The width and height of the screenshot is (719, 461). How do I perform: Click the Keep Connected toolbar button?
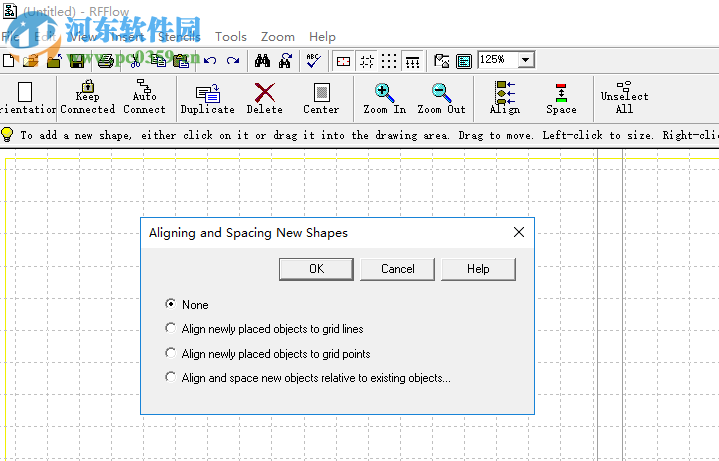(x=88, y=97)
